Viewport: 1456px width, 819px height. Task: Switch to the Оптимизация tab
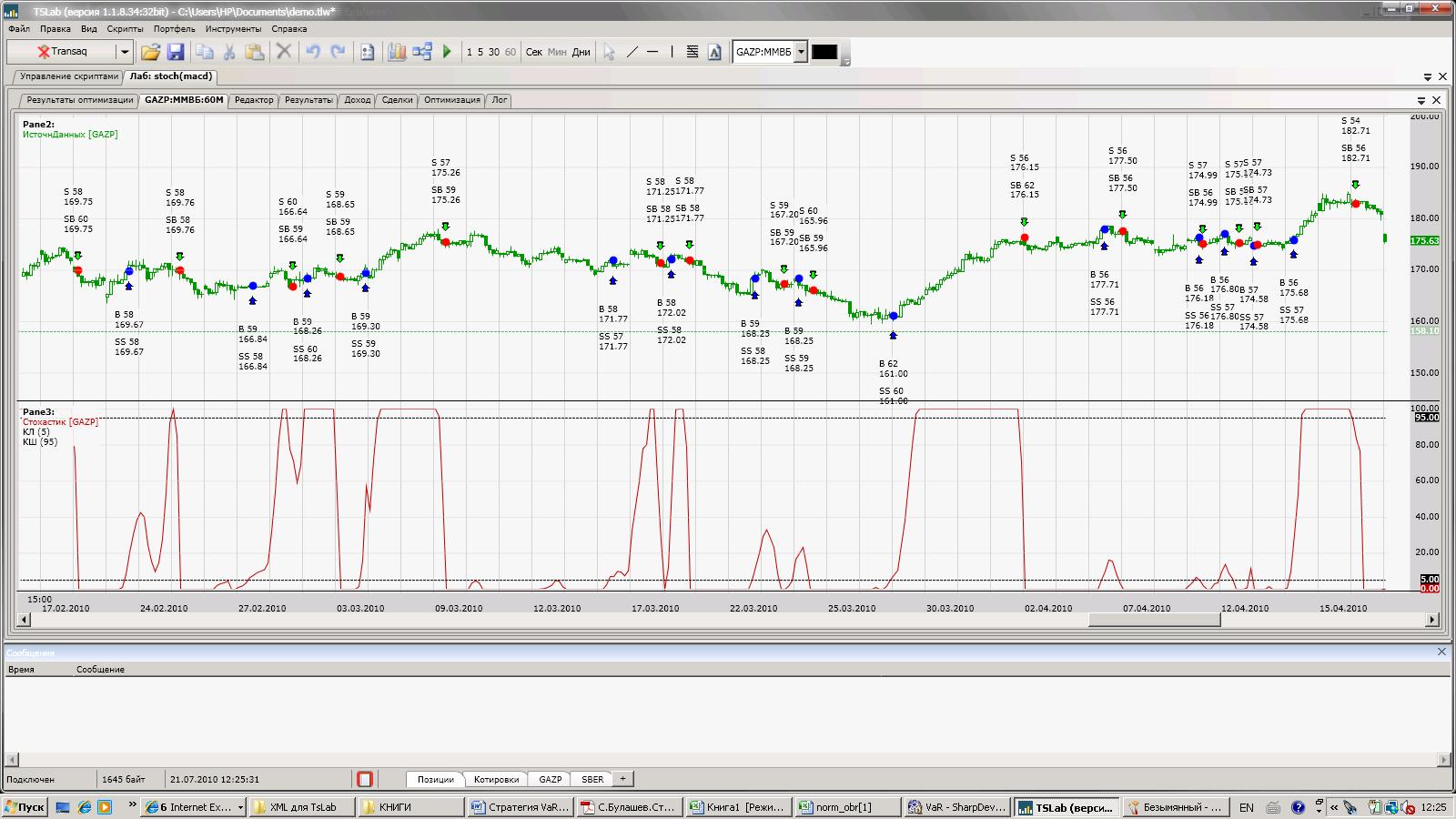point(451,100)
